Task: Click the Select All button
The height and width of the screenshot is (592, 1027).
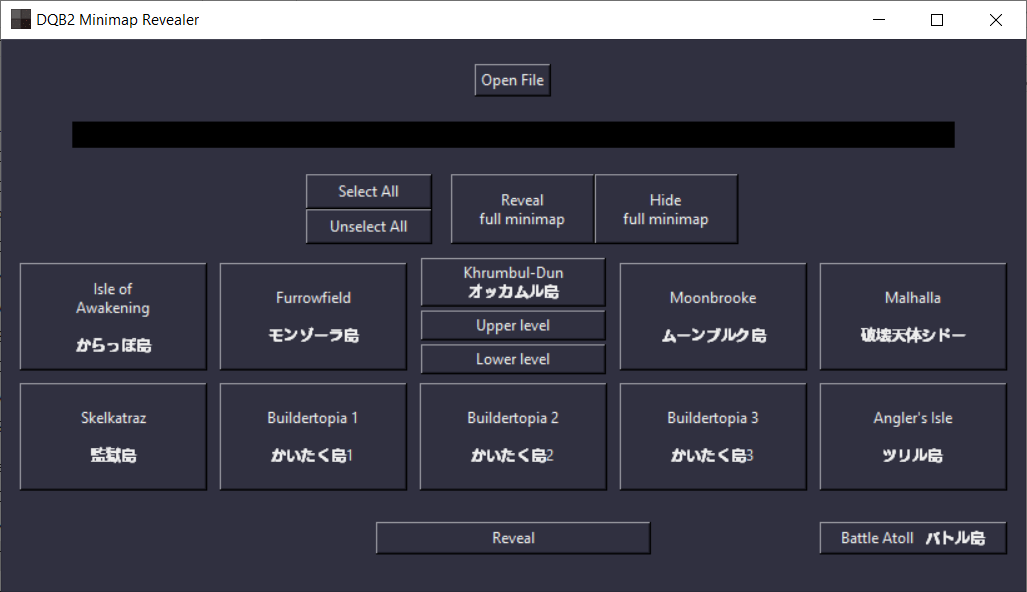Action: click(368, 191)
